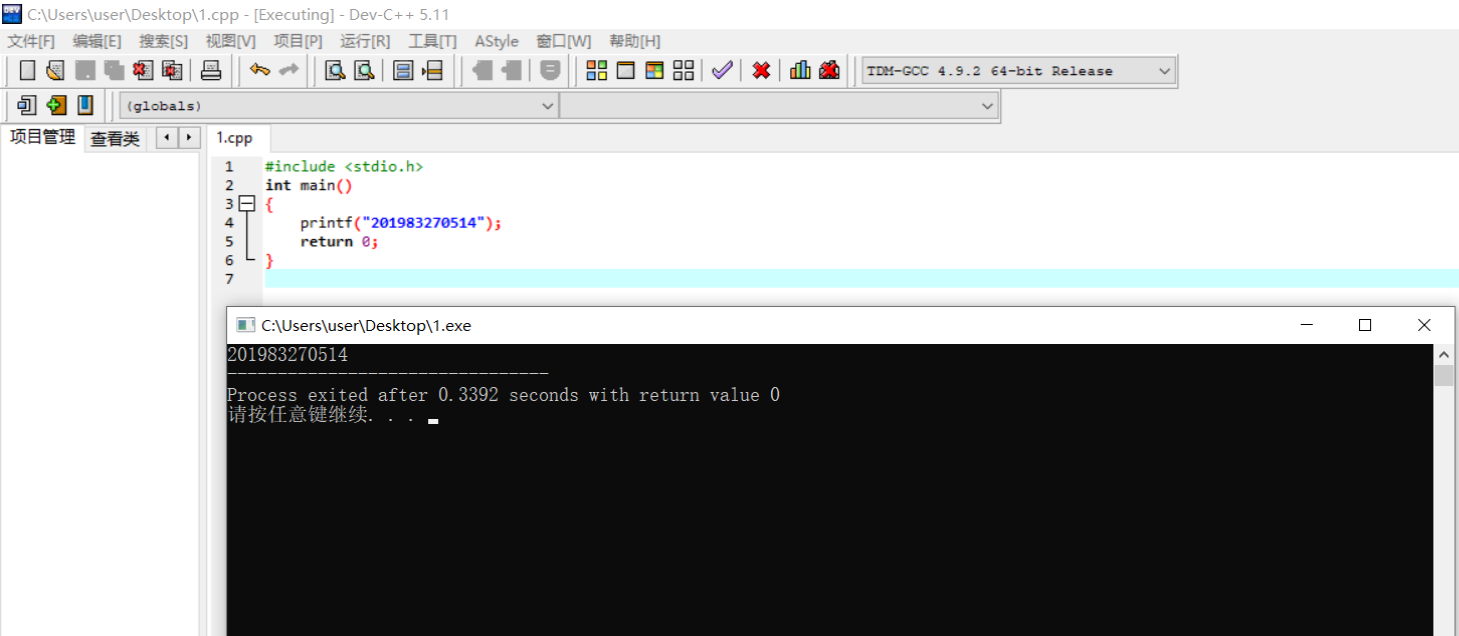Open the AStyle menu
This screenshot has height=636, width=1459.
[x=496, y=41]
